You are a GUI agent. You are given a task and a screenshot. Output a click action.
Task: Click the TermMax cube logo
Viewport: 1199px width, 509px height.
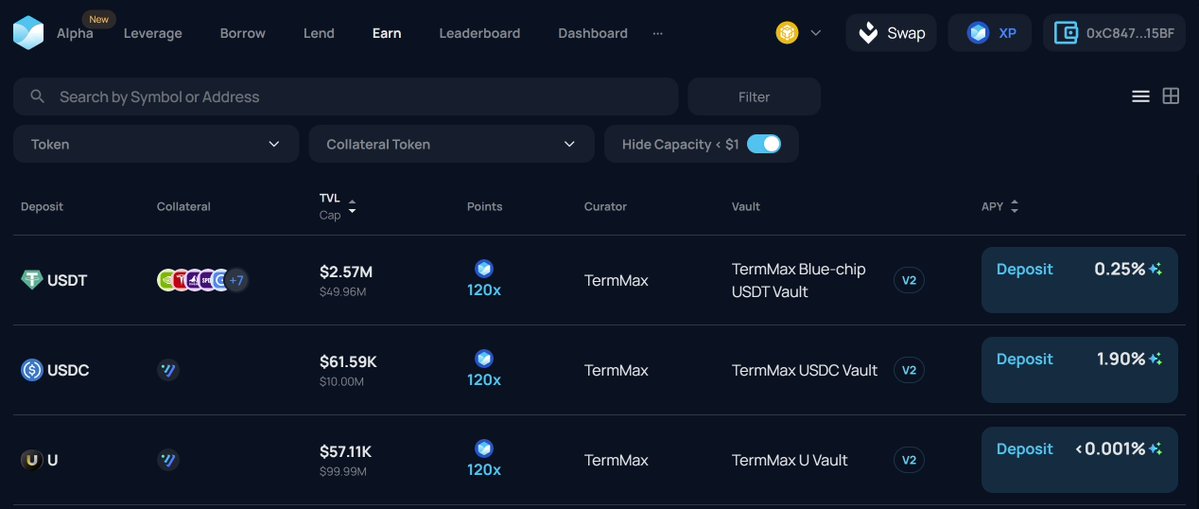pyautogui.click(x=28, y=33)
